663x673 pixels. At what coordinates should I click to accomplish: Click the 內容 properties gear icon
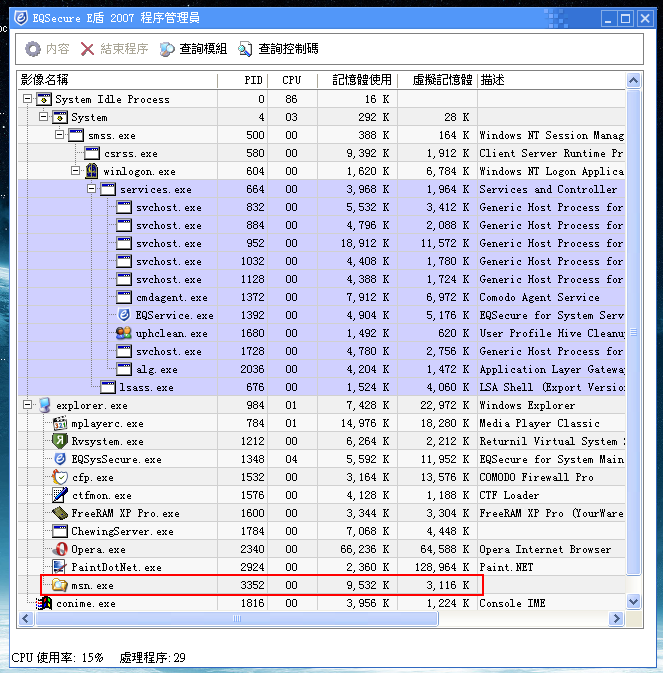click(33, 49)
